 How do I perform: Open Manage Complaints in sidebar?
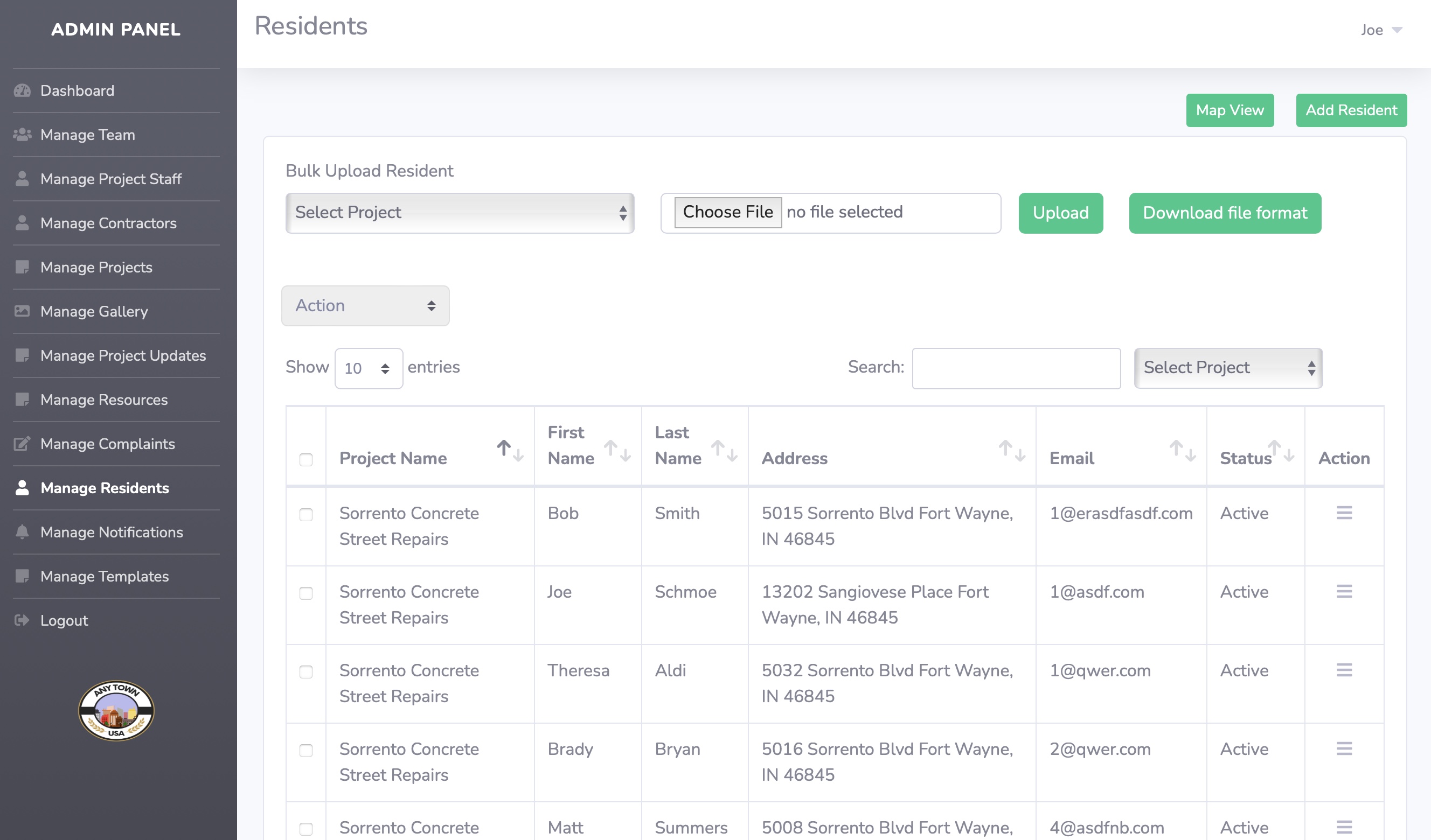pos(107,443)
